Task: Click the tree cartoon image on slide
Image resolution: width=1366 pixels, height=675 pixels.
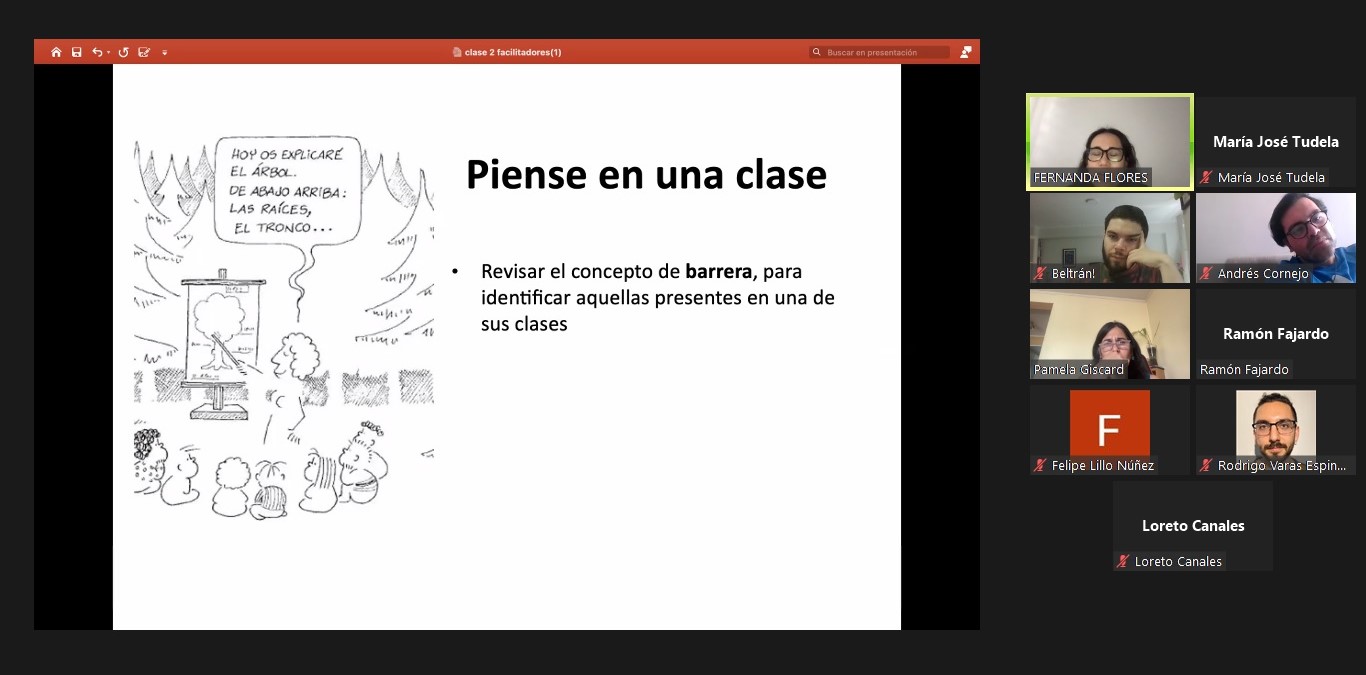Action: (284, 327)
